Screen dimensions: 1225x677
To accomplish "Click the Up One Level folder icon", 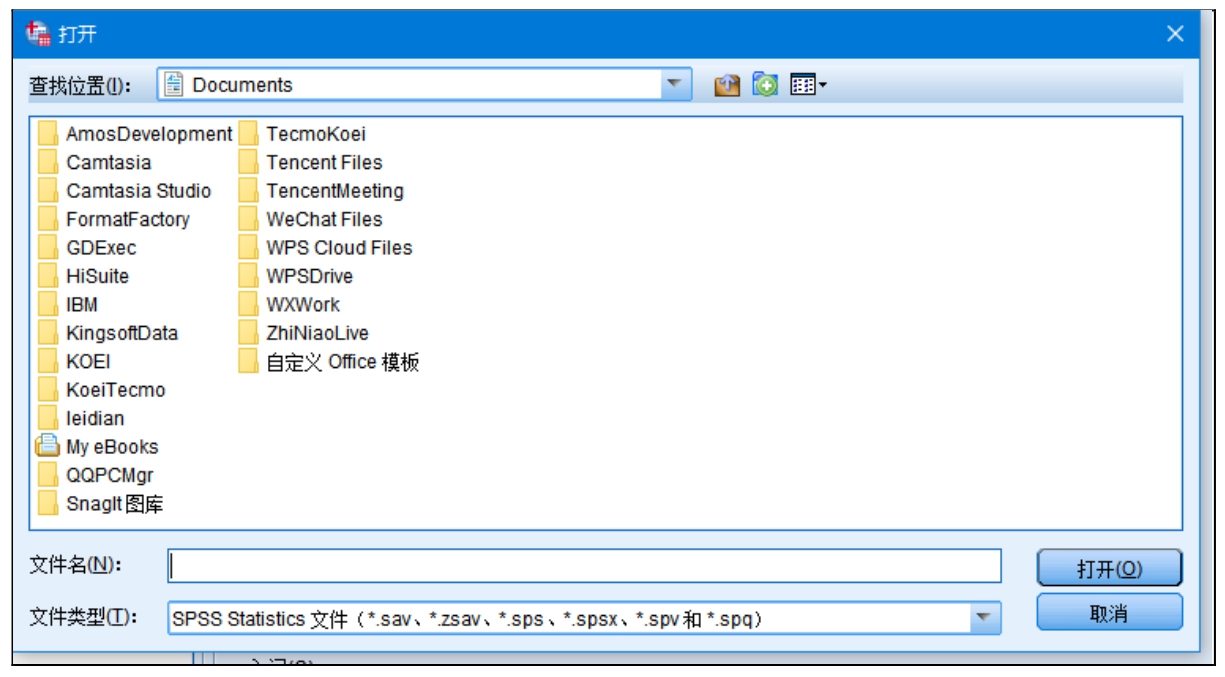I will tap(727, 86).
